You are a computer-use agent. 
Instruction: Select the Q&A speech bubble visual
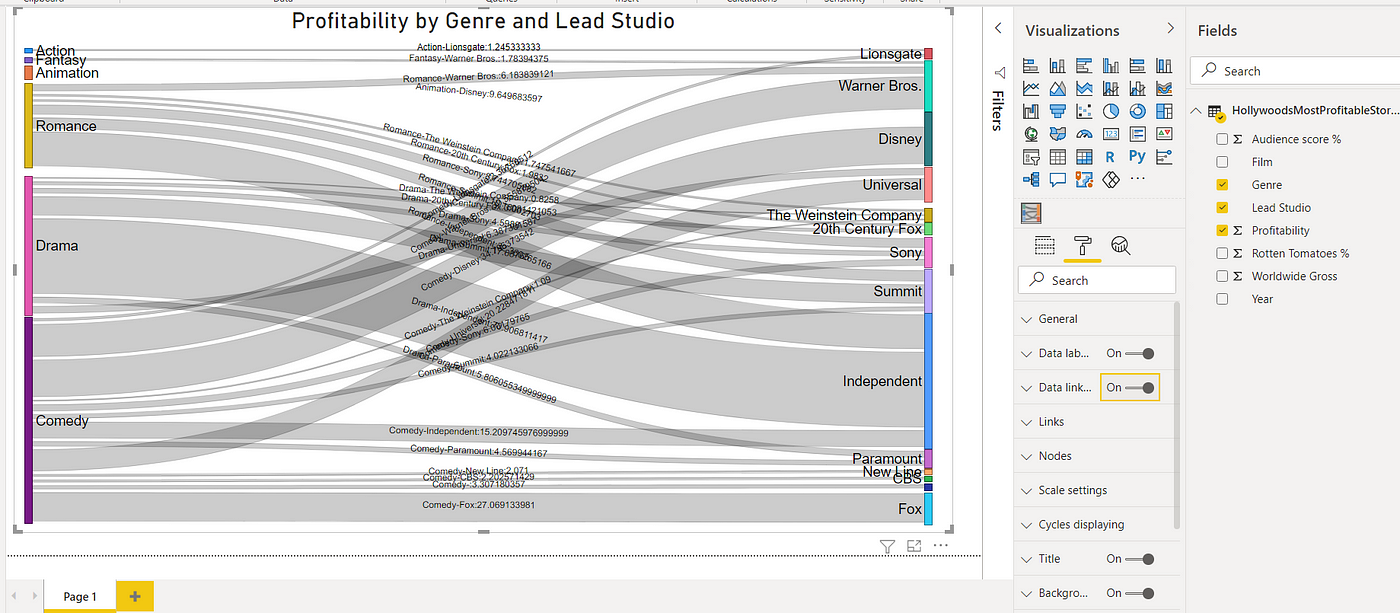(x=1057, y=180)
